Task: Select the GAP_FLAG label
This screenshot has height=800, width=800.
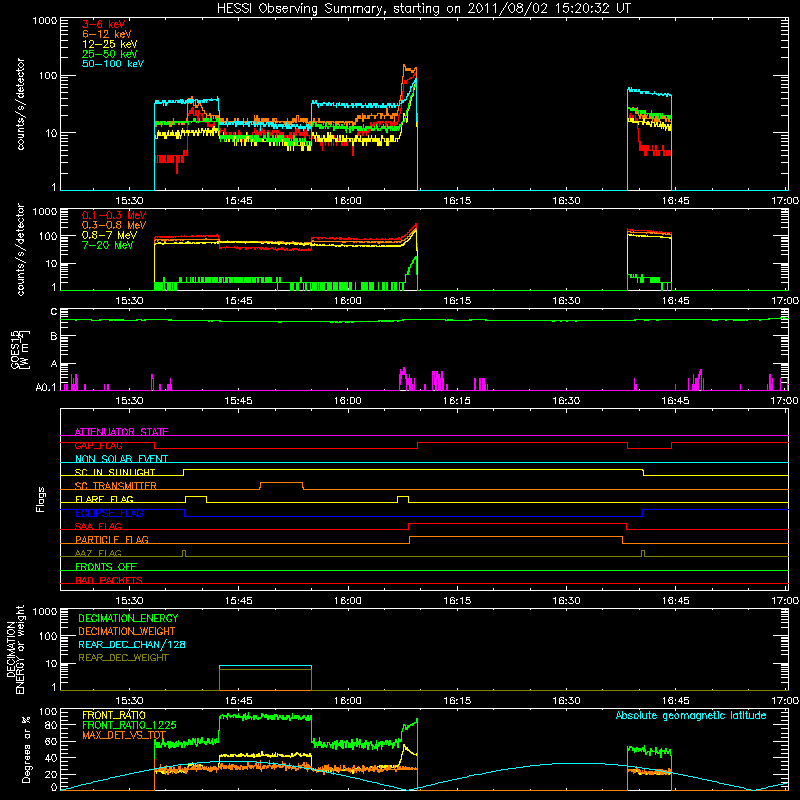Action: coord(98,445)
